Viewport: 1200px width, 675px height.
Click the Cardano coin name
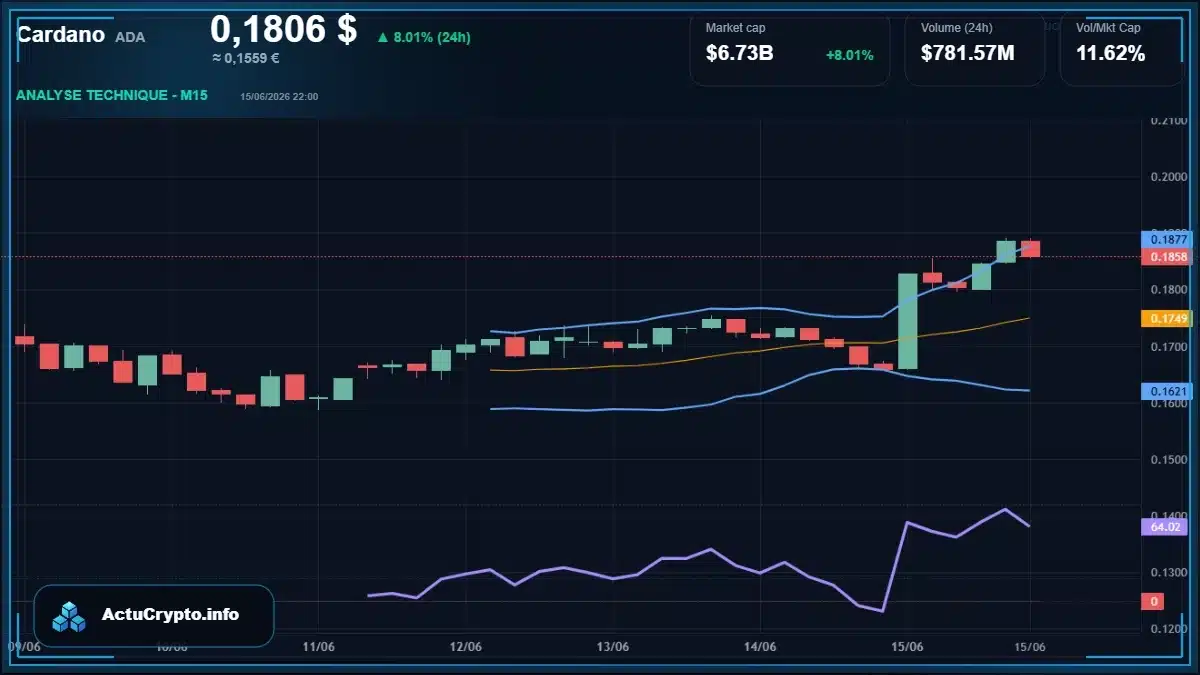tap(60, 35)
